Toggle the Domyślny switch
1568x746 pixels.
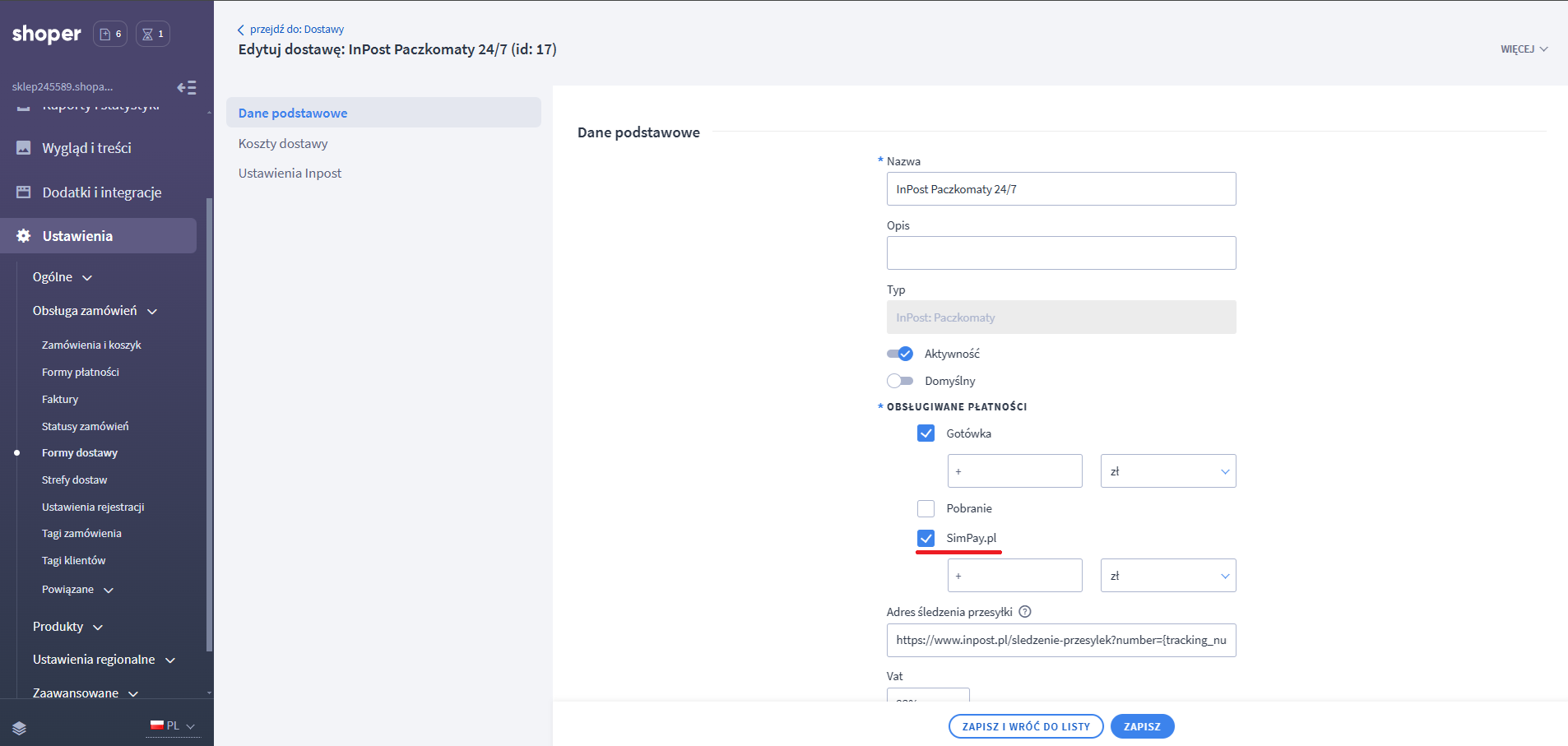[900, 381]
